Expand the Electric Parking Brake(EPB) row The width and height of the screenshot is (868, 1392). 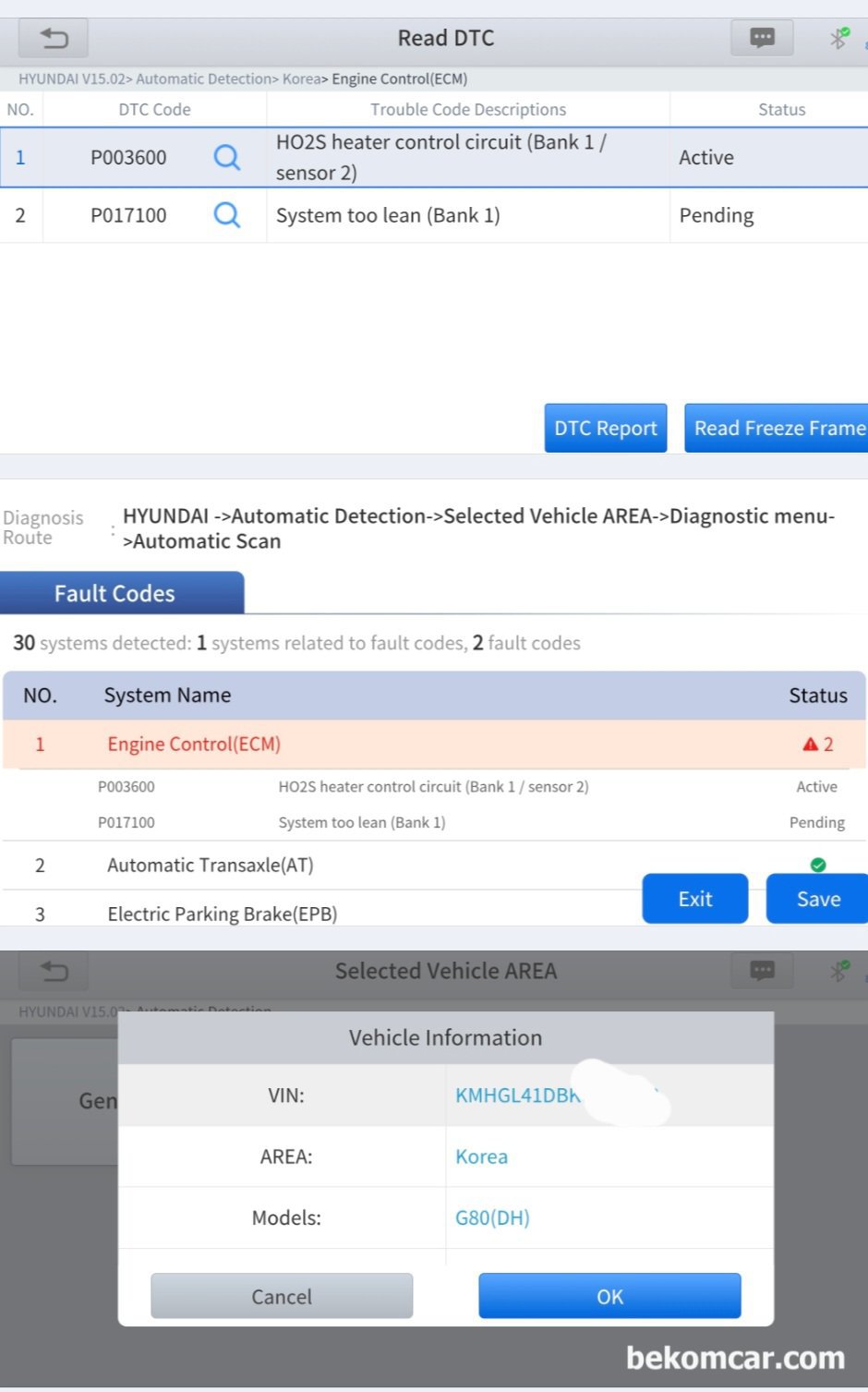point(222,914)
